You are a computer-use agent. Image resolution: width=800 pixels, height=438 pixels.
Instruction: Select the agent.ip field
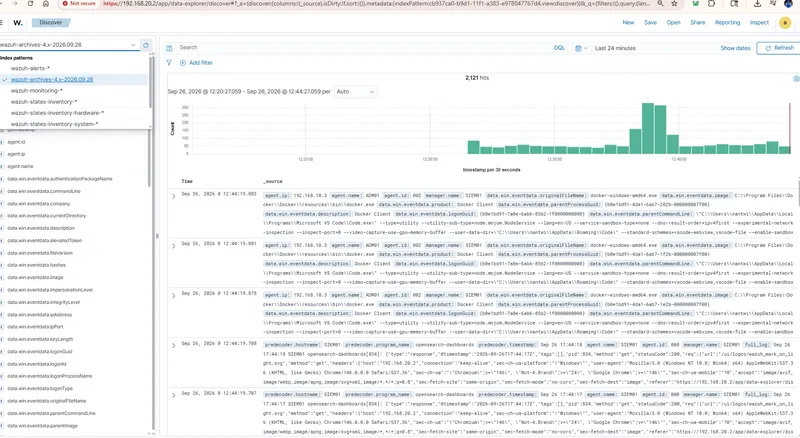coord(16,154)
